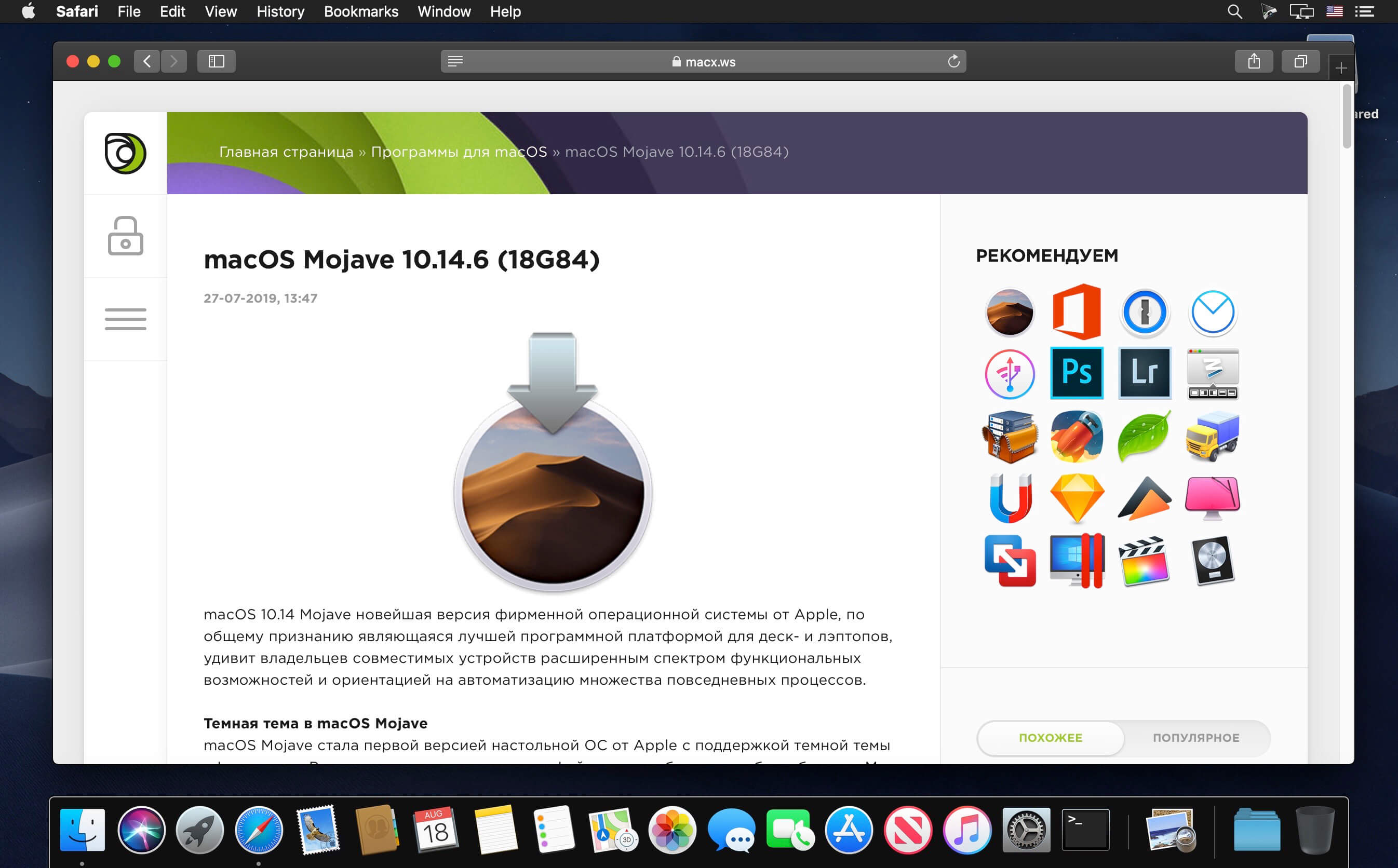Open the Sketch diamond recommended icon

point(1077,498)
